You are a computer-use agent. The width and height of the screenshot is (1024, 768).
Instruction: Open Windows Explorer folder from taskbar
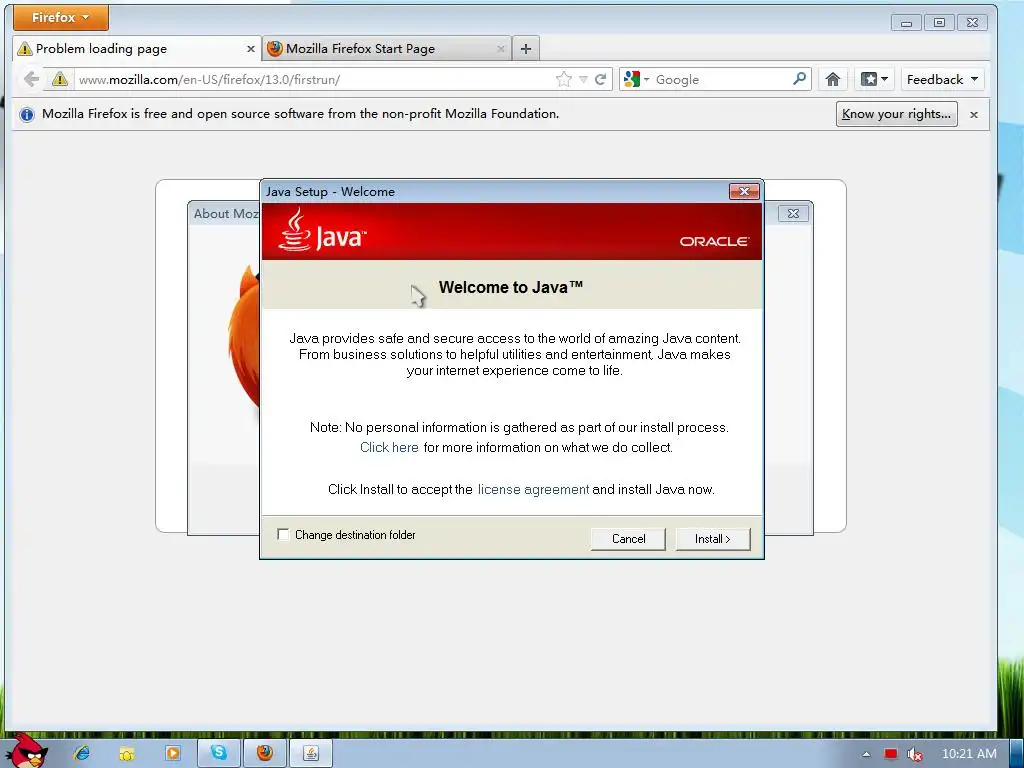click(127, 754)
